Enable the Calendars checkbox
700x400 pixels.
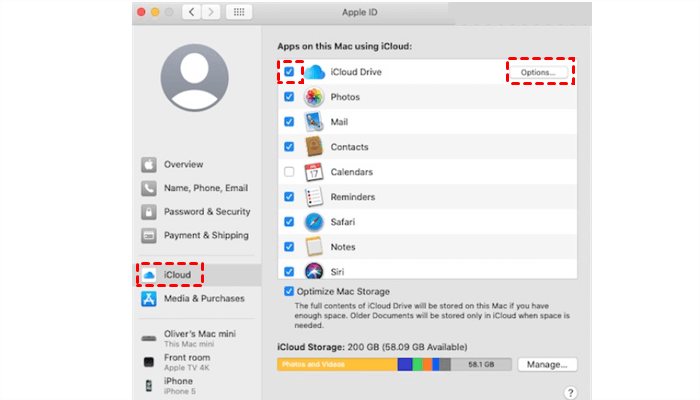point(289,172)
